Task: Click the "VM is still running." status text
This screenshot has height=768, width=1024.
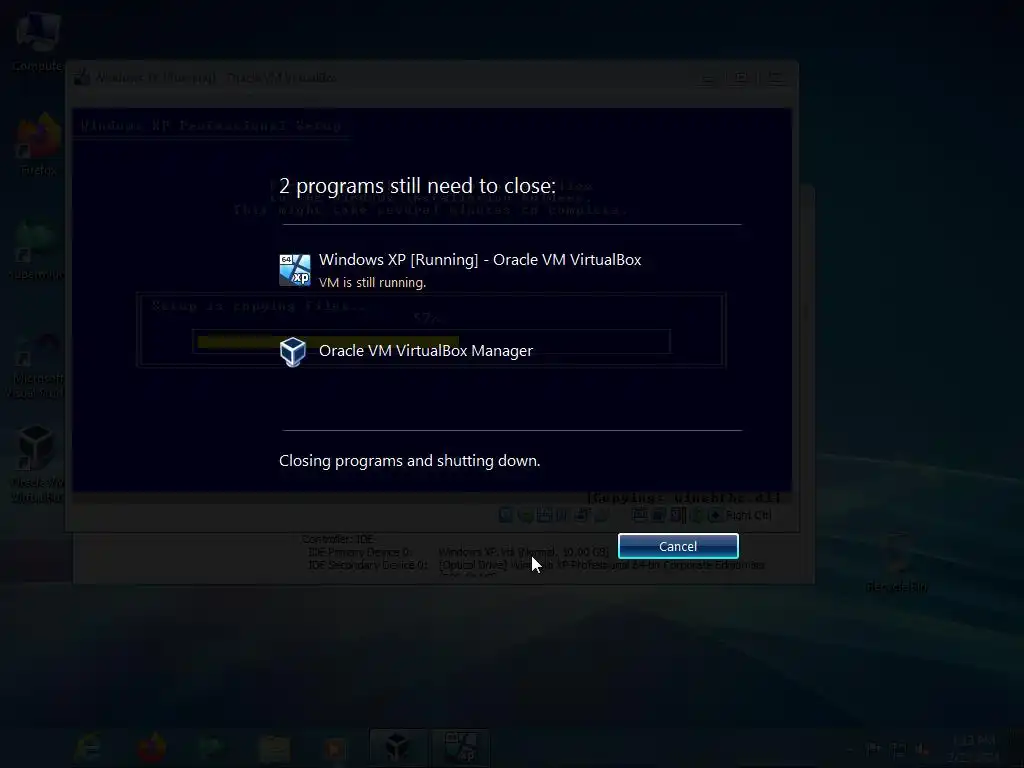Action: click(x=372, y=282)
